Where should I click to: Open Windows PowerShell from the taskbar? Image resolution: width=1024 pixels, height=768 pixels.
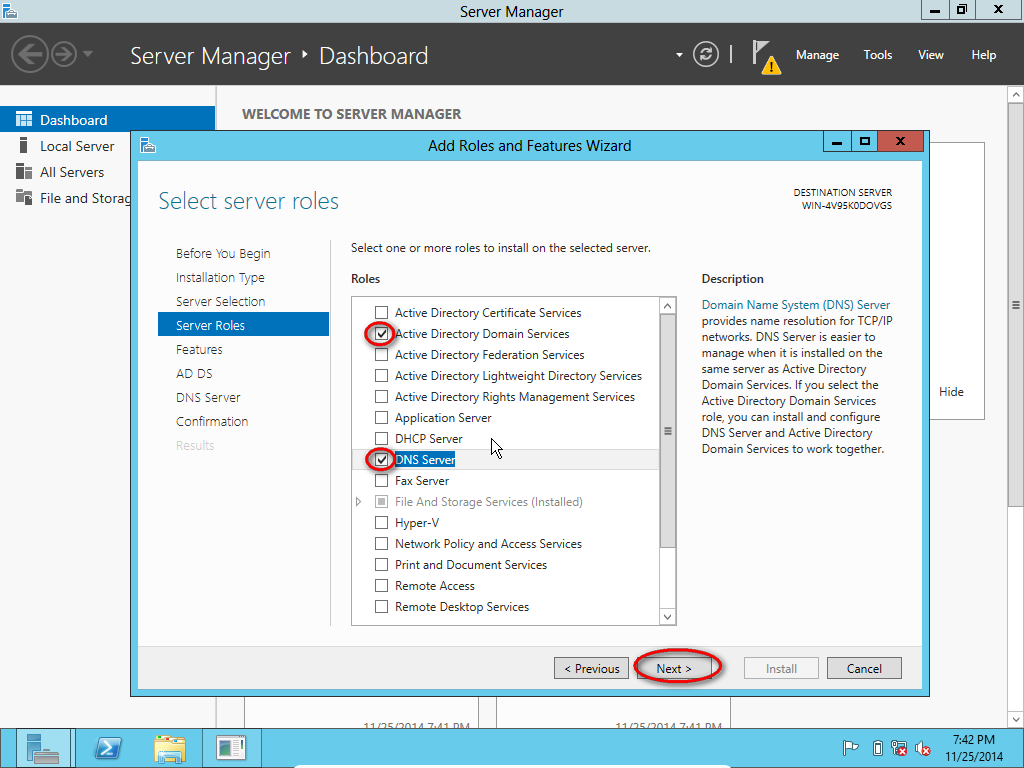(107, 747)
